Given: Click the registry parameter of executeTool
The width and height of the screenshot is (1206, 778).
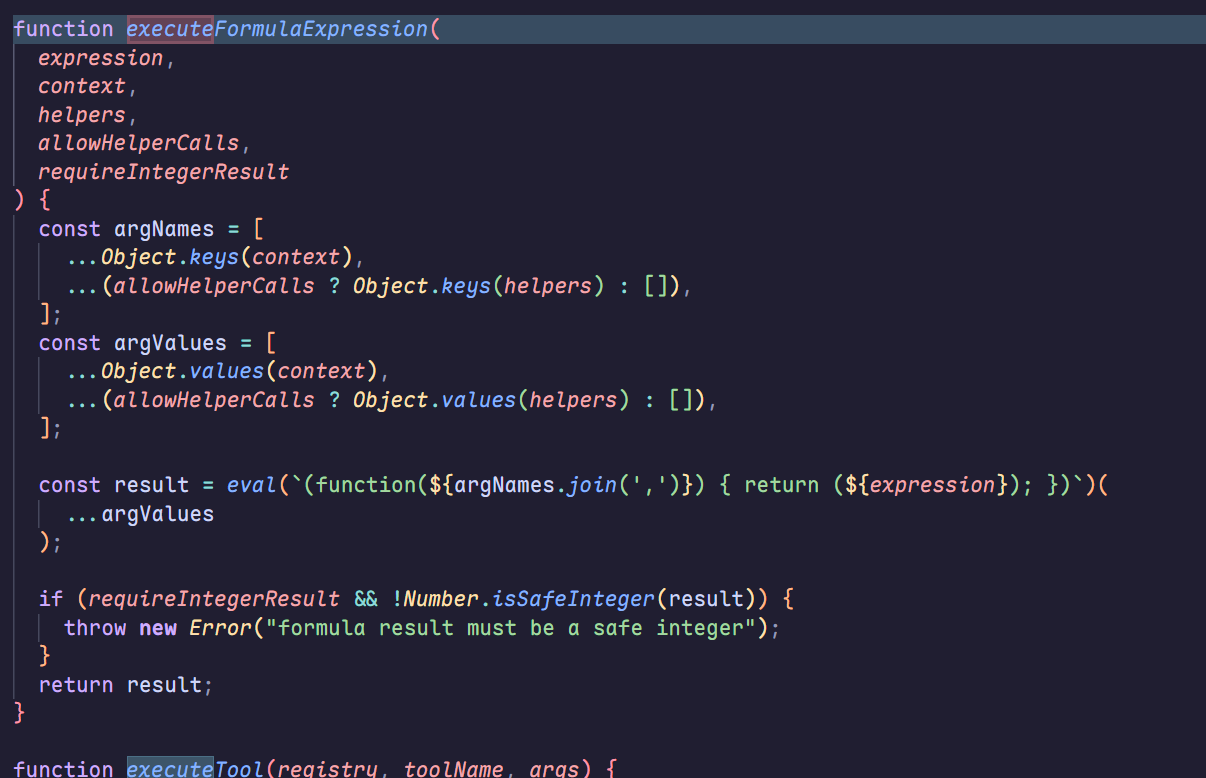Looking at the screenshot, I should tap(327, 768).
